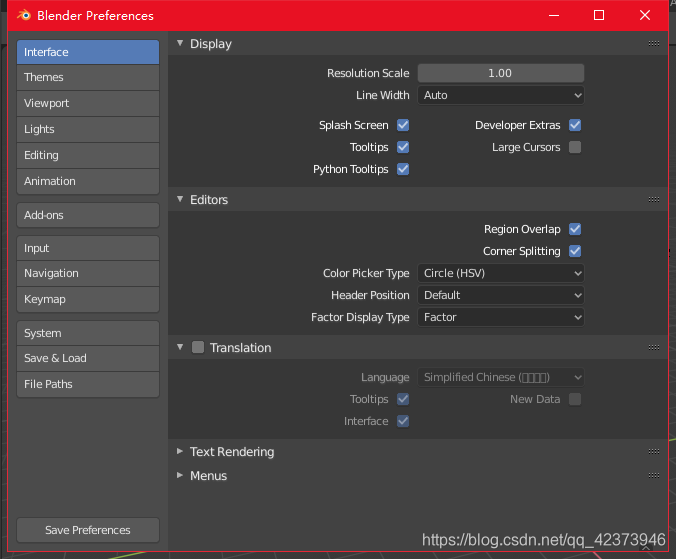Screen dimensions: 676x559
Task: Collapse the Editors panel
Action: [180, 200]
